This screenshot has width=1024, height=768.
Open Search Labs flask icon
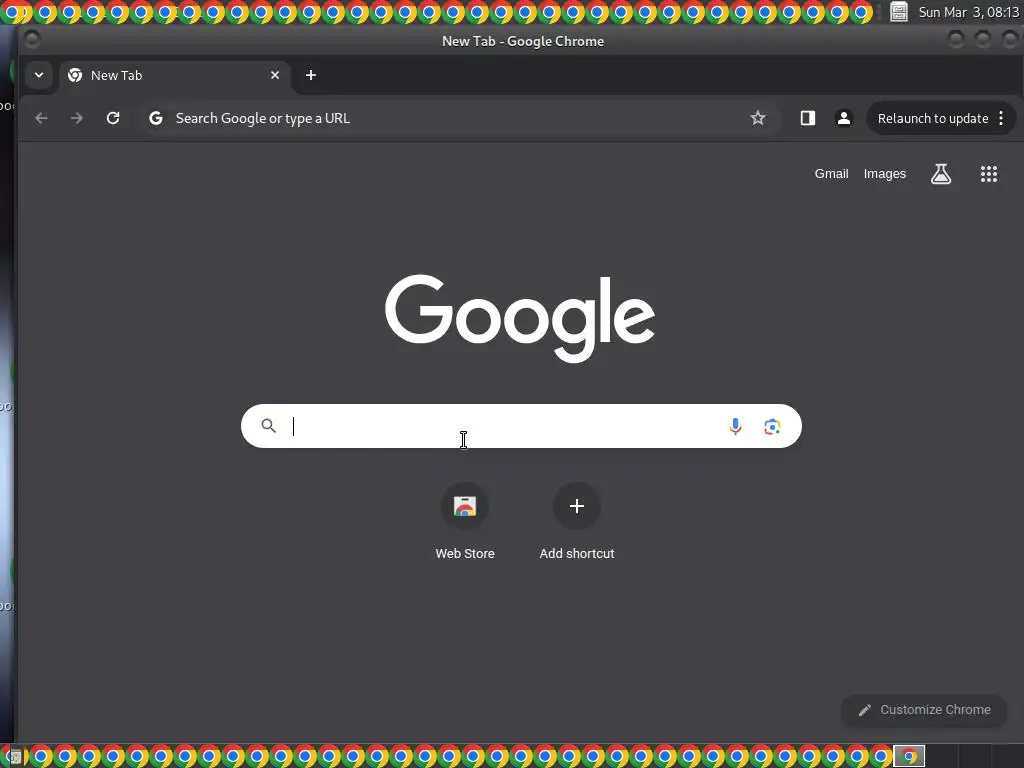(941, 174)
